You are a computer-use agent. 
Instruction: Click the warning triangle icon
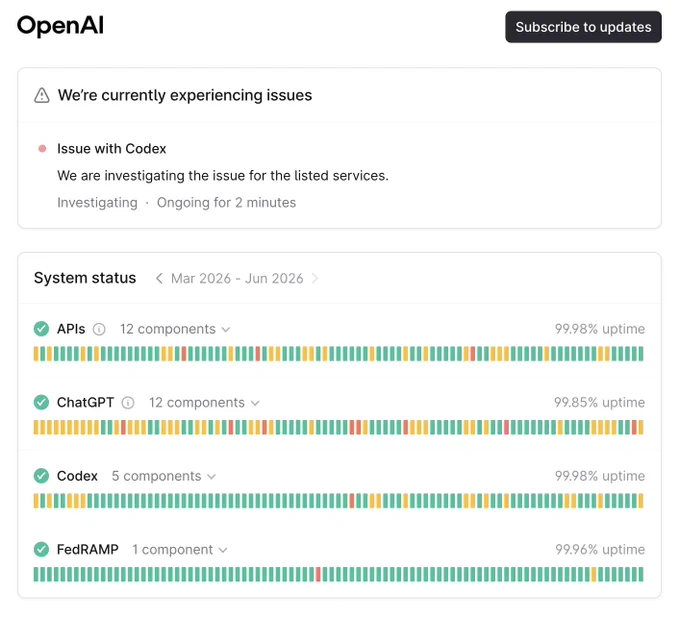tap(42, 95)
